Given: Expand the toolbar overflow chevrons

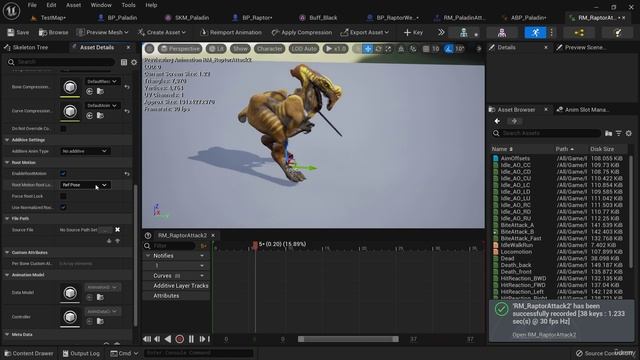Looking at the screenshot, I should 441,32.
